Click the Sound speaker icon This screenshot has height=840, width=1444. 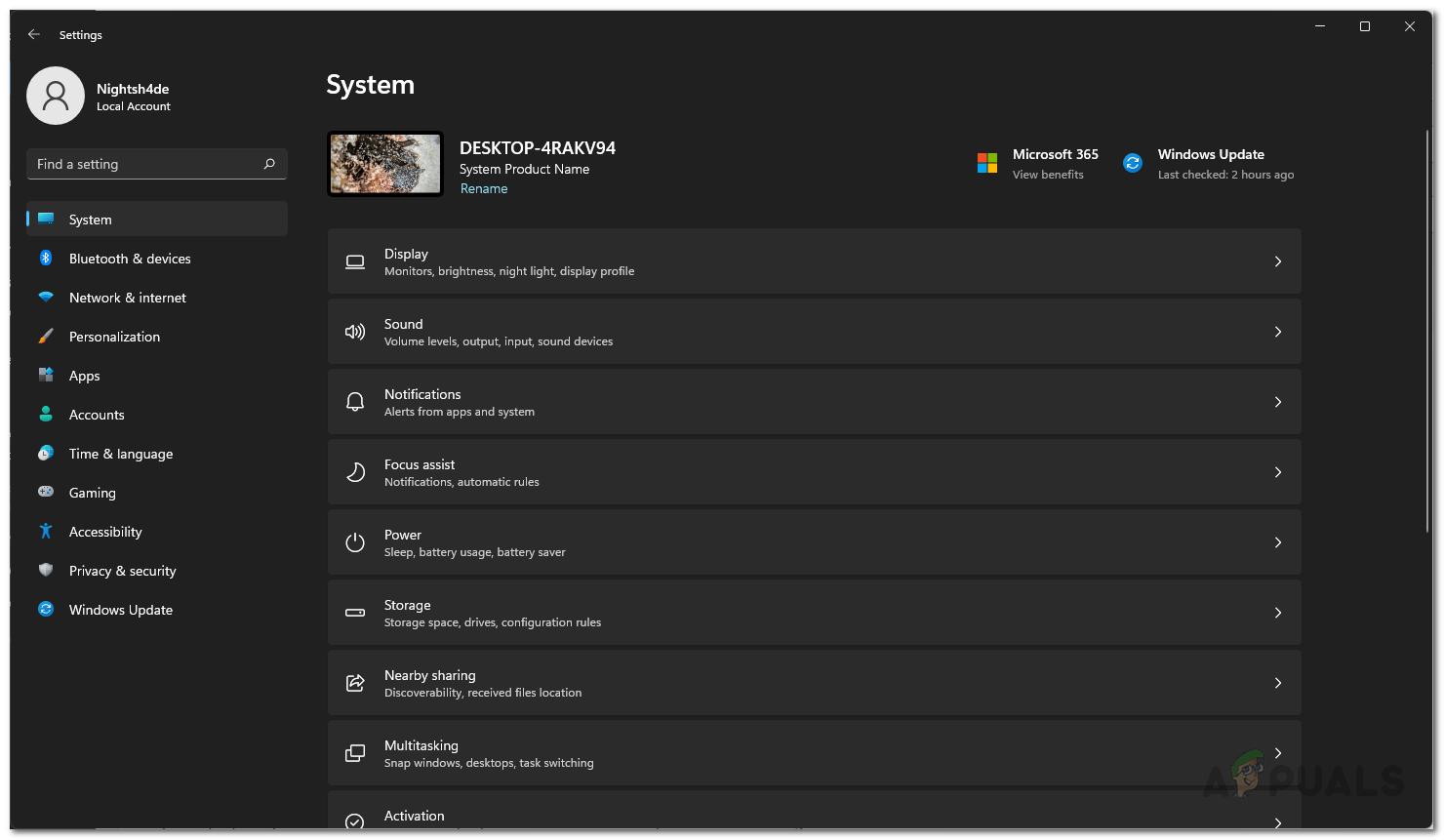point(354,331)
